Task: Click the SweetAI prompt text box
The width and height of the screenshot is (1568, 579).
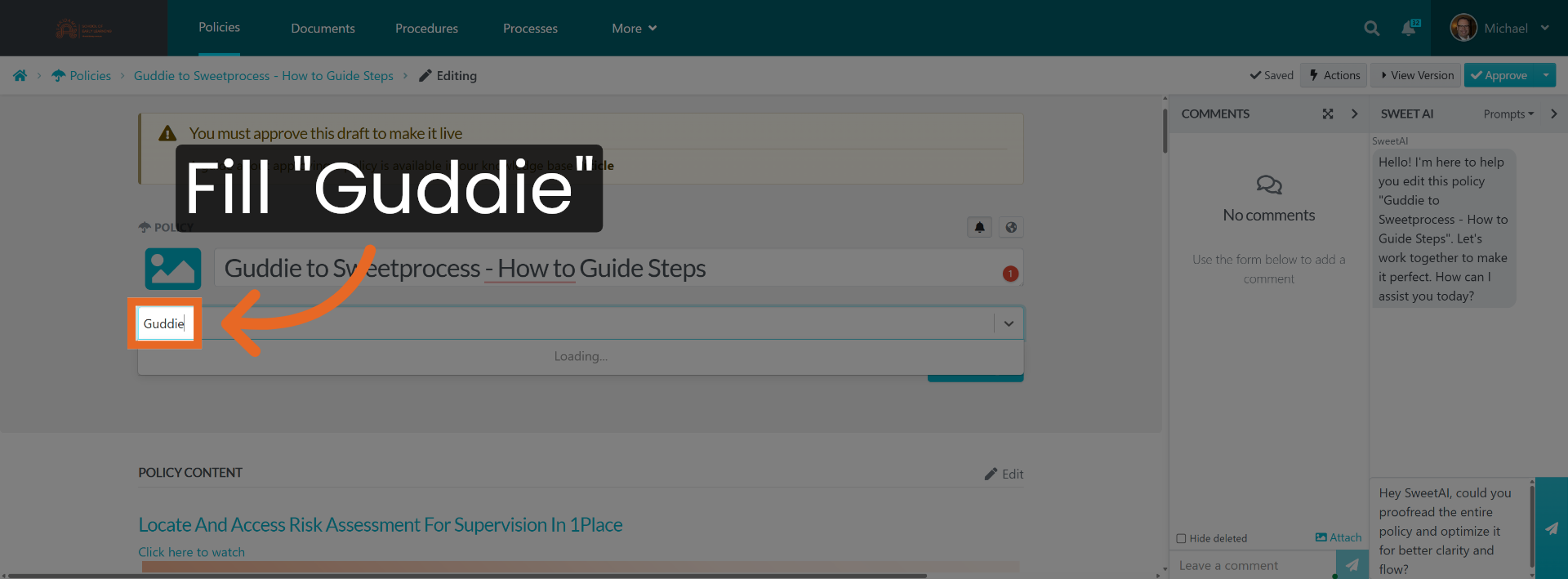Action: tap(1451, 528)
